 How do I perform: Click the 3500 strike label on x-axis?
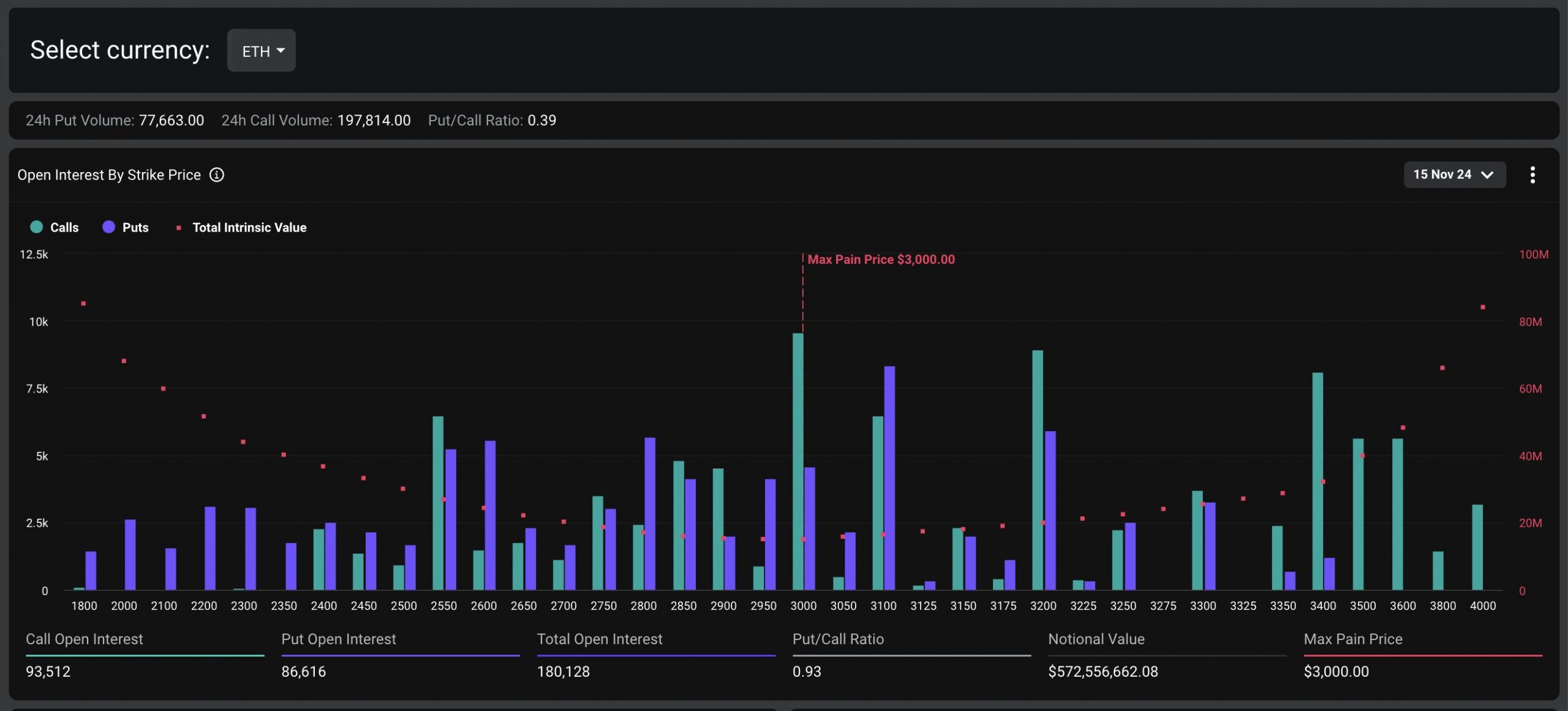click(x=1363, y=606)
